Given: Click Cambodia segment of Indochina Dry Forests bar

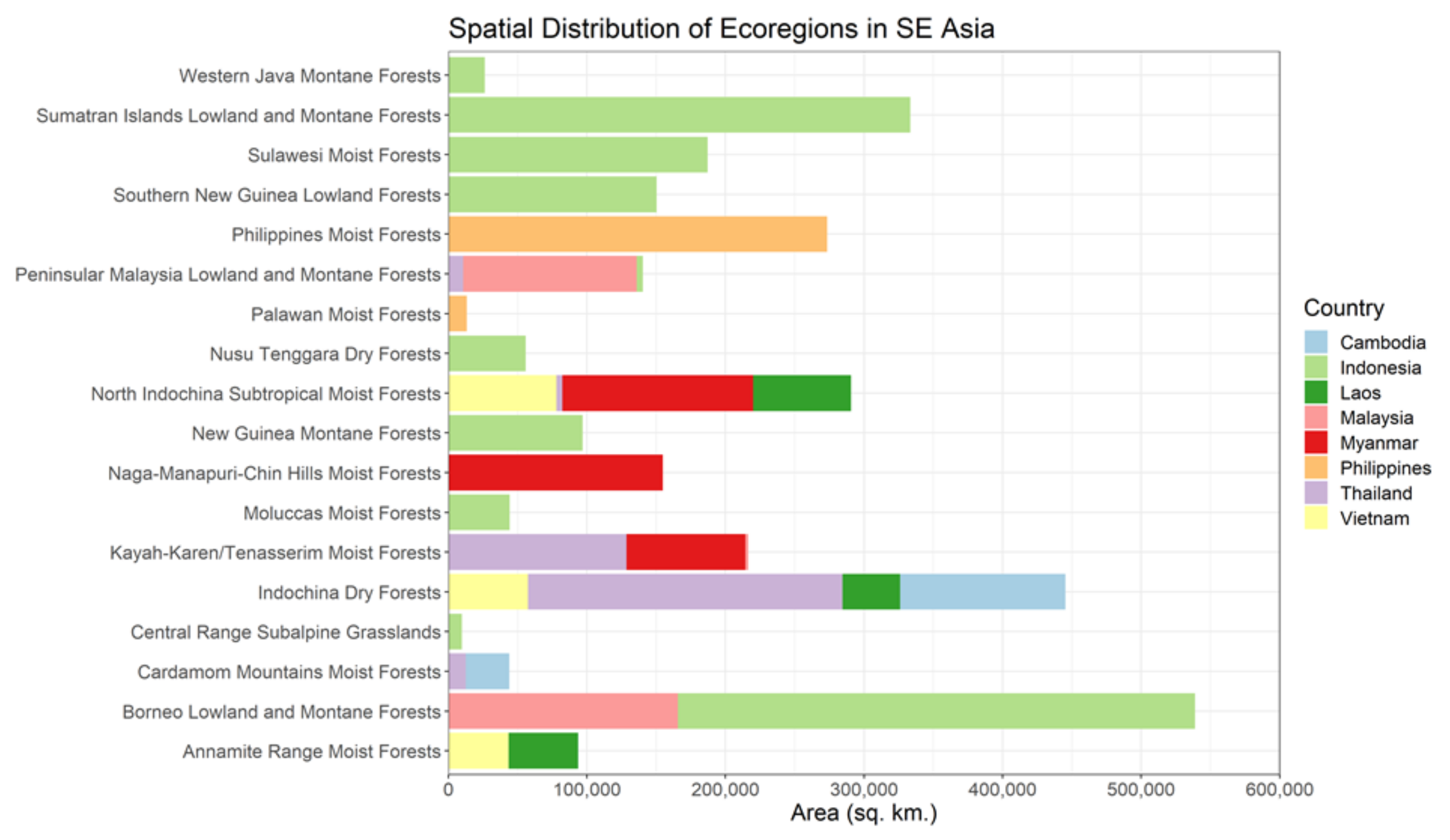Looking at the screenshot, I should (982, 592).
